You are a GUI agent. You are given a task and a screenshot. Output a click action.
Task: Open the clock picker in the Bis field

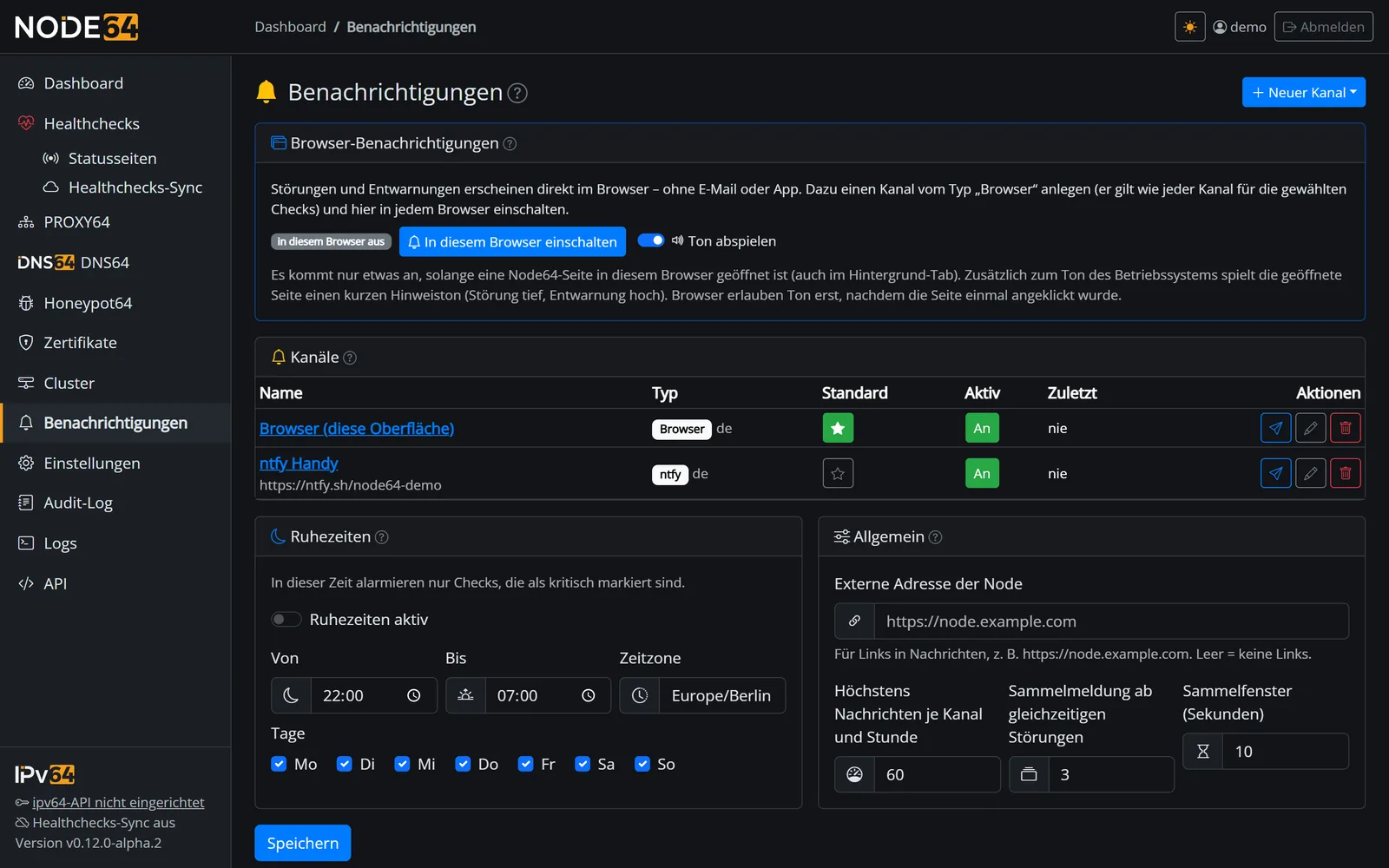588,695
